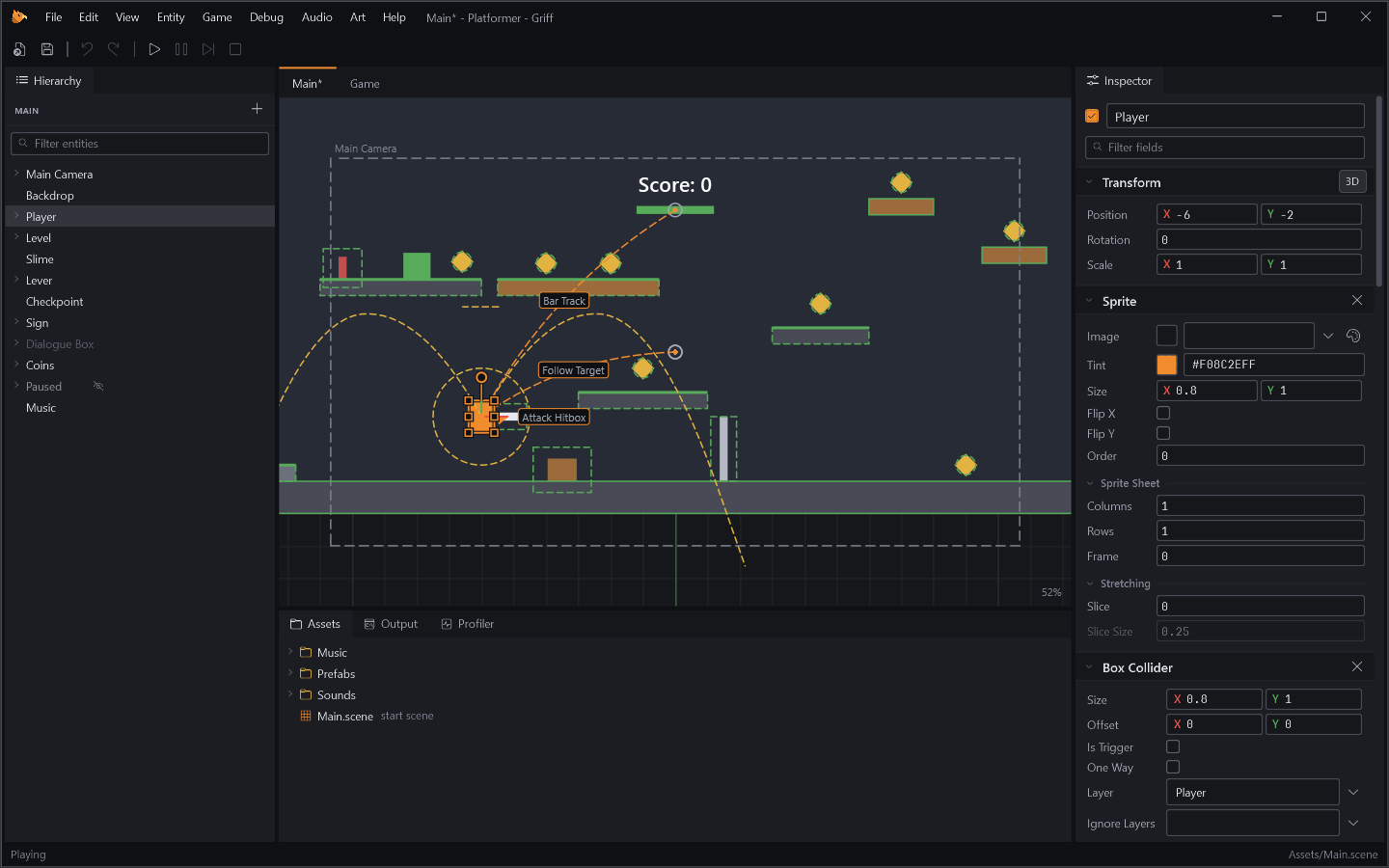Click the Griff logo in the title bar
The width and height of the screenshot is (1389, 868).
coord(19,16)
